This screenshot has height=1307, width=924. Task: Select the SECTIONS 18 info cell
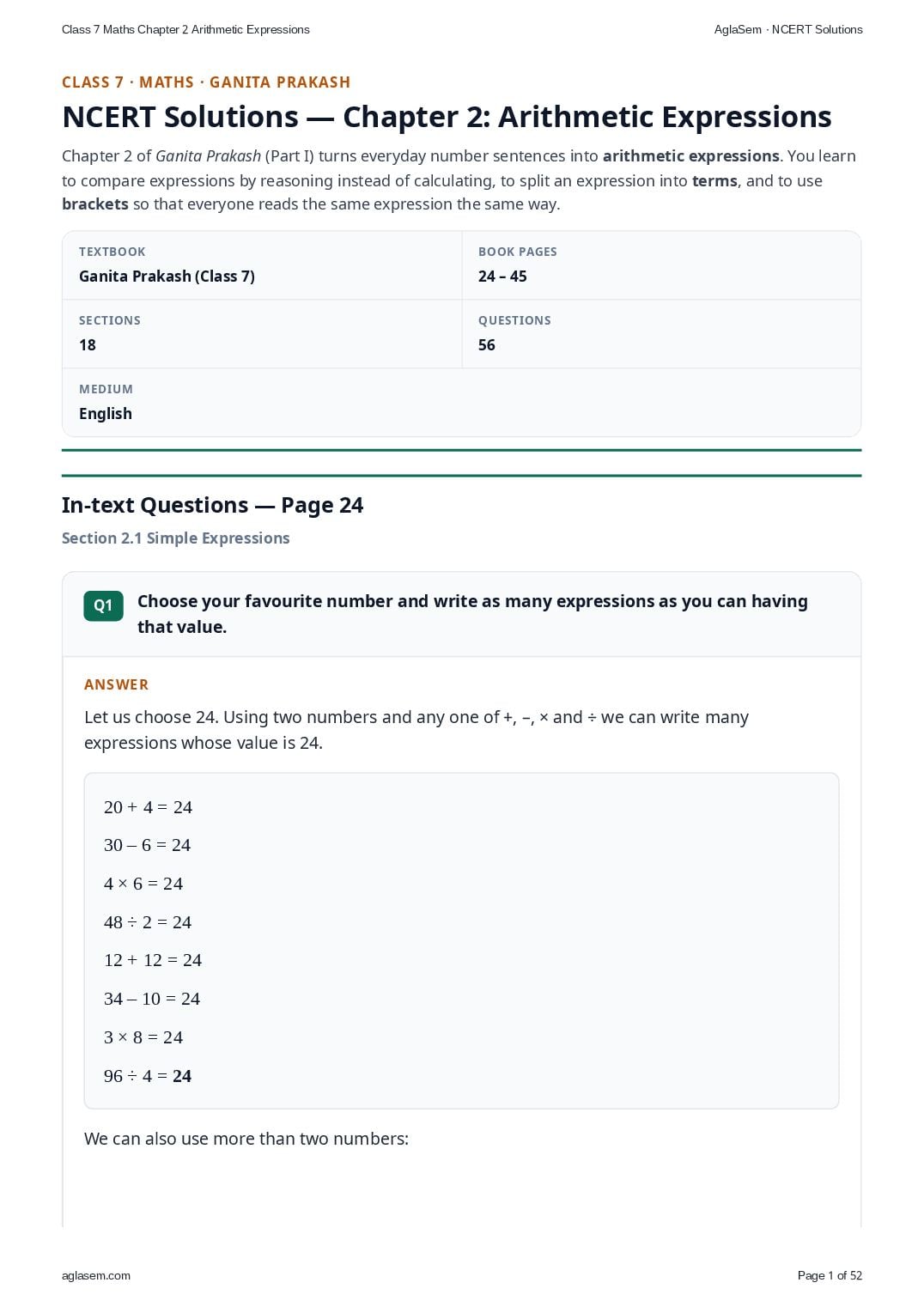(262, 334)
